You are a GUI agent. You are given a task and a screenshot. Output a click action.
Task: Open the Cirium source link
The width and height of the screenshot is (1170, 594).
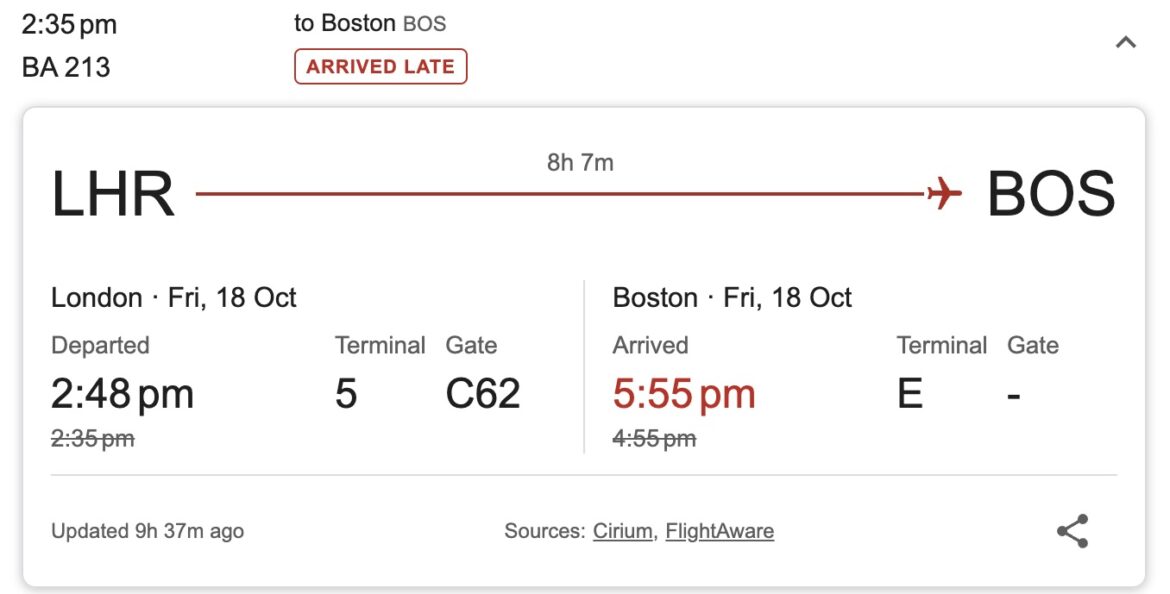click(x=620, y=531)
